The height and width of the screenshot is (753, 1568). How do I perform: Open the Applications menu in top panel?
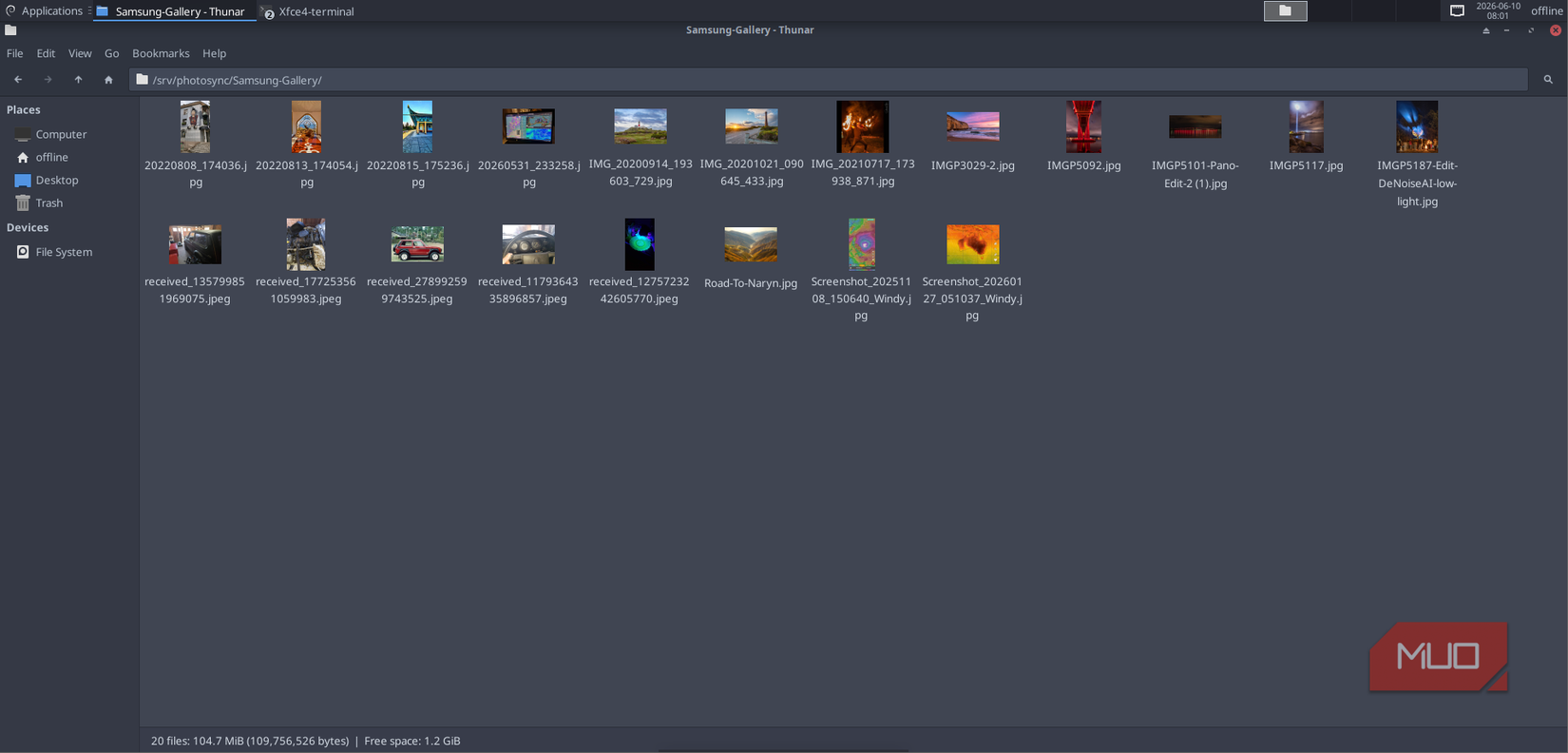click(x=45, y=11)
